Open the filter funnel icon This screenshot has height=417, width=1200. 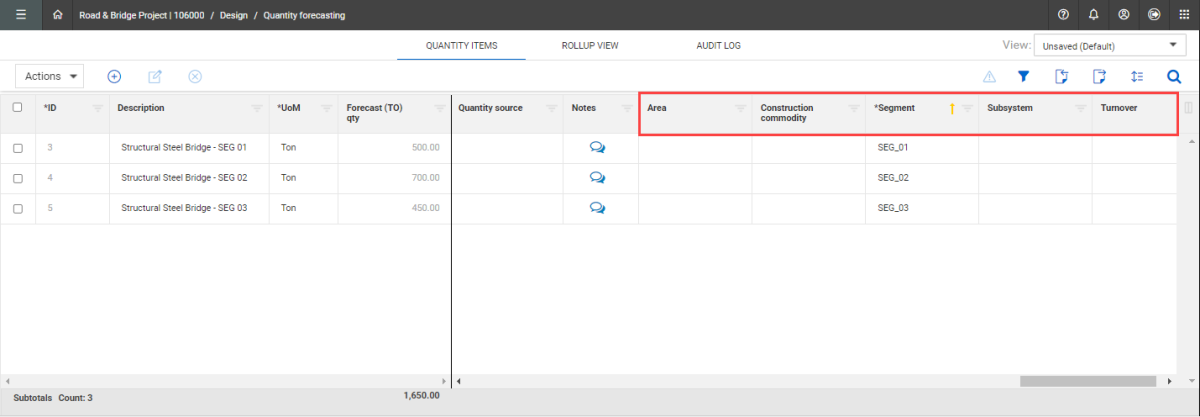[1024, 76]
